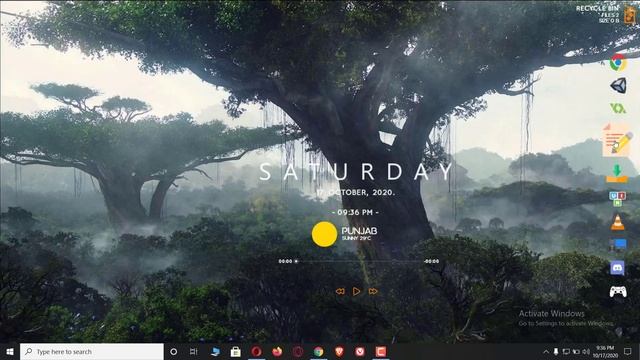640x360 pixels.
Task: Open Microsoft Store from the taskbar
Action: pos(236,351)
